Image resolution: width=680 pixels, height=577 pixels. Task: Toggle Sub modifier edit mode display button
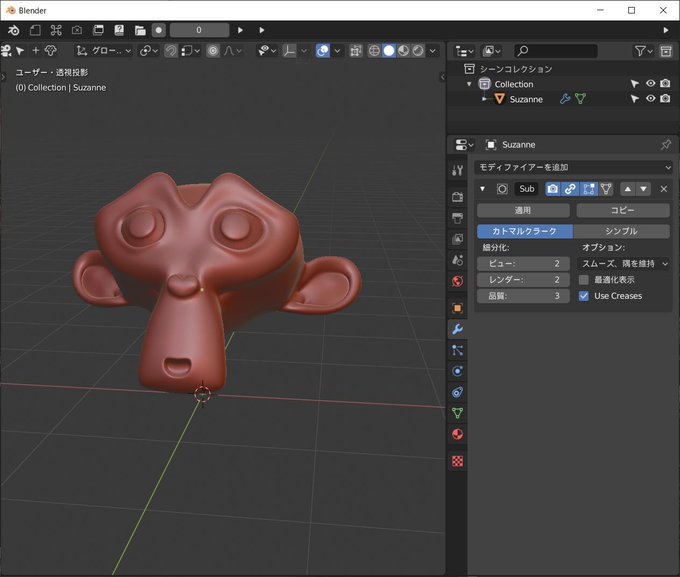(x=588, y=189)
